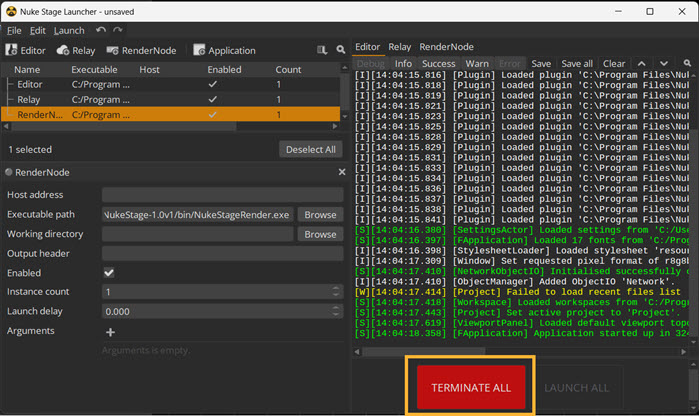Image resolution: width=699 pixels, height=417 pixels.
Task: Add a RenderNode process
Action: pos(140,50)
